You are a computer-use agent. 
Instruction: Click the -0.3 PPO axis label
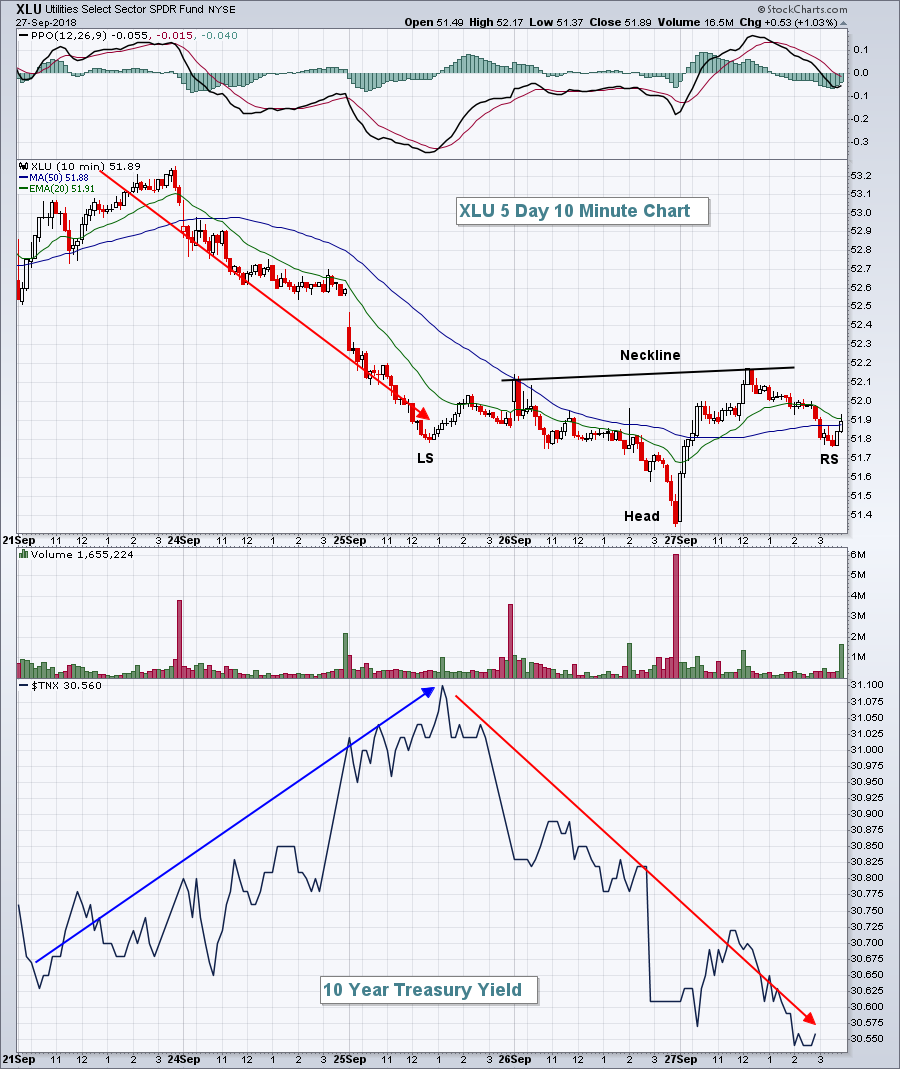(860, 142)
